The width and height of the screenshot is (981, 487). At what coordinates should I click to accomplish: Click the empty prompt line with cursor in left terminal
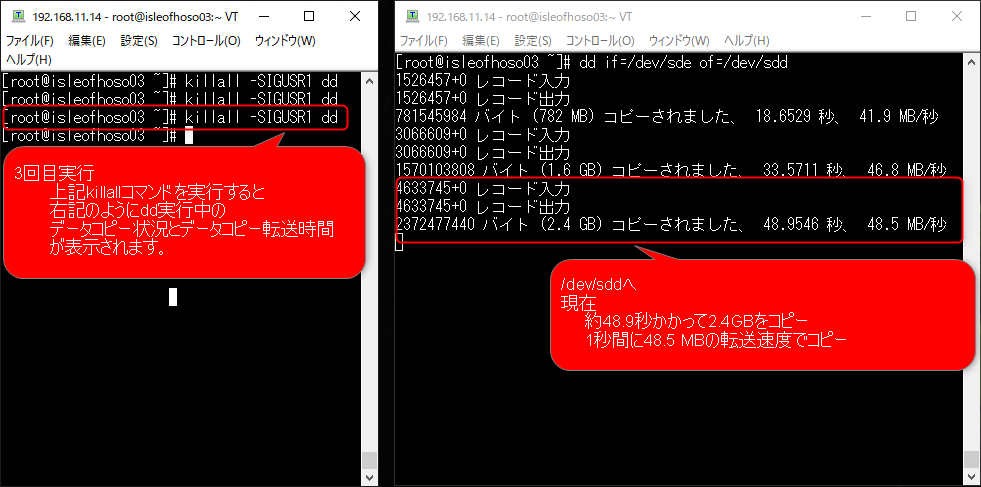point(98,135)
